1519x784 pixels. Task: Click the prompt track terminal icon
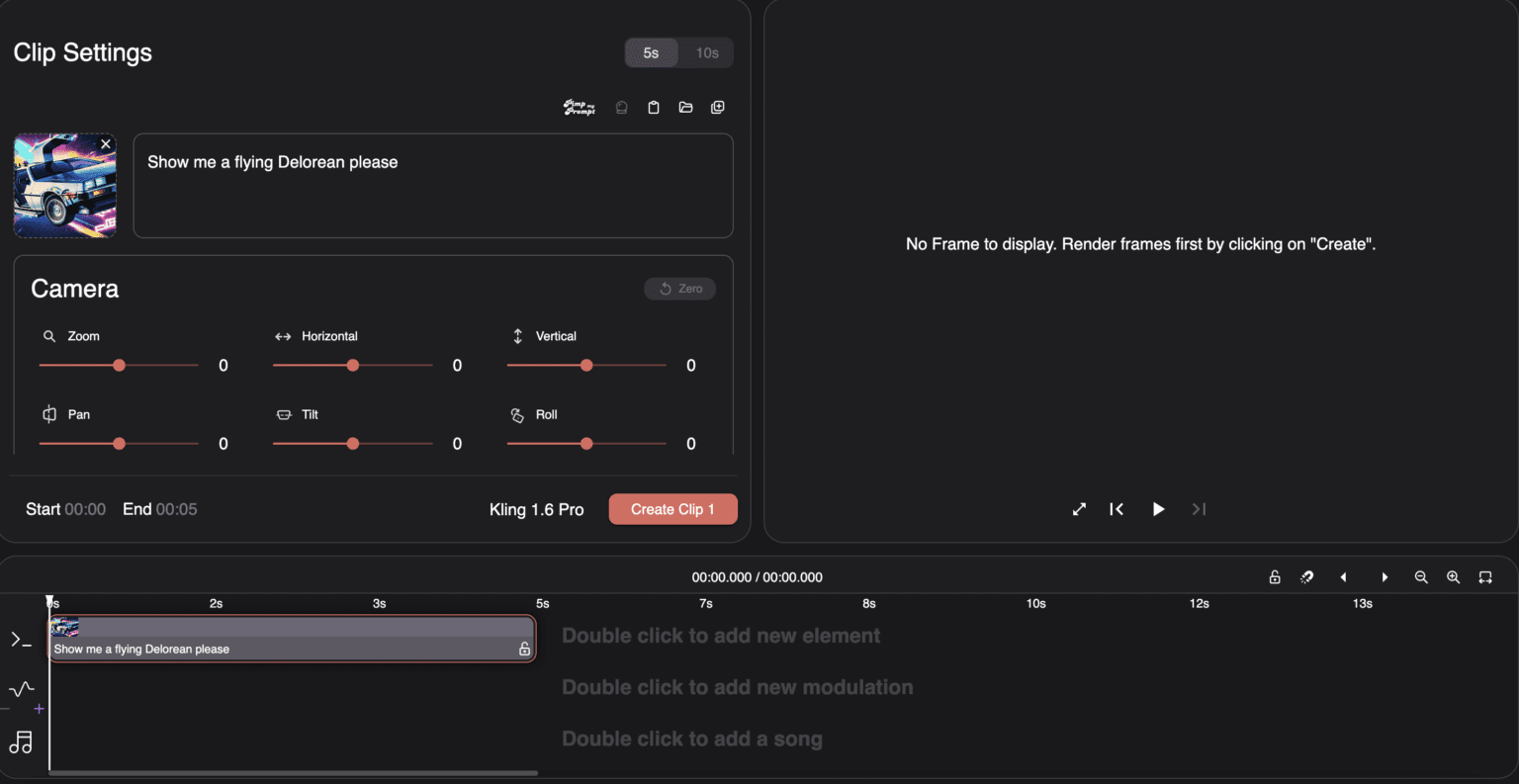click(21, 640)
